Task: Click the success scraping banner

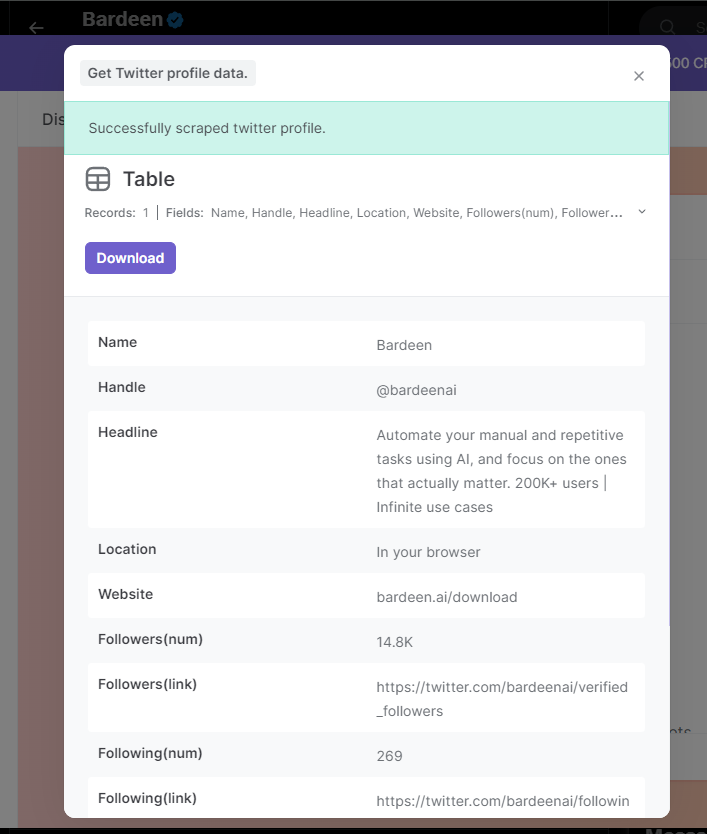Action: 366,129
